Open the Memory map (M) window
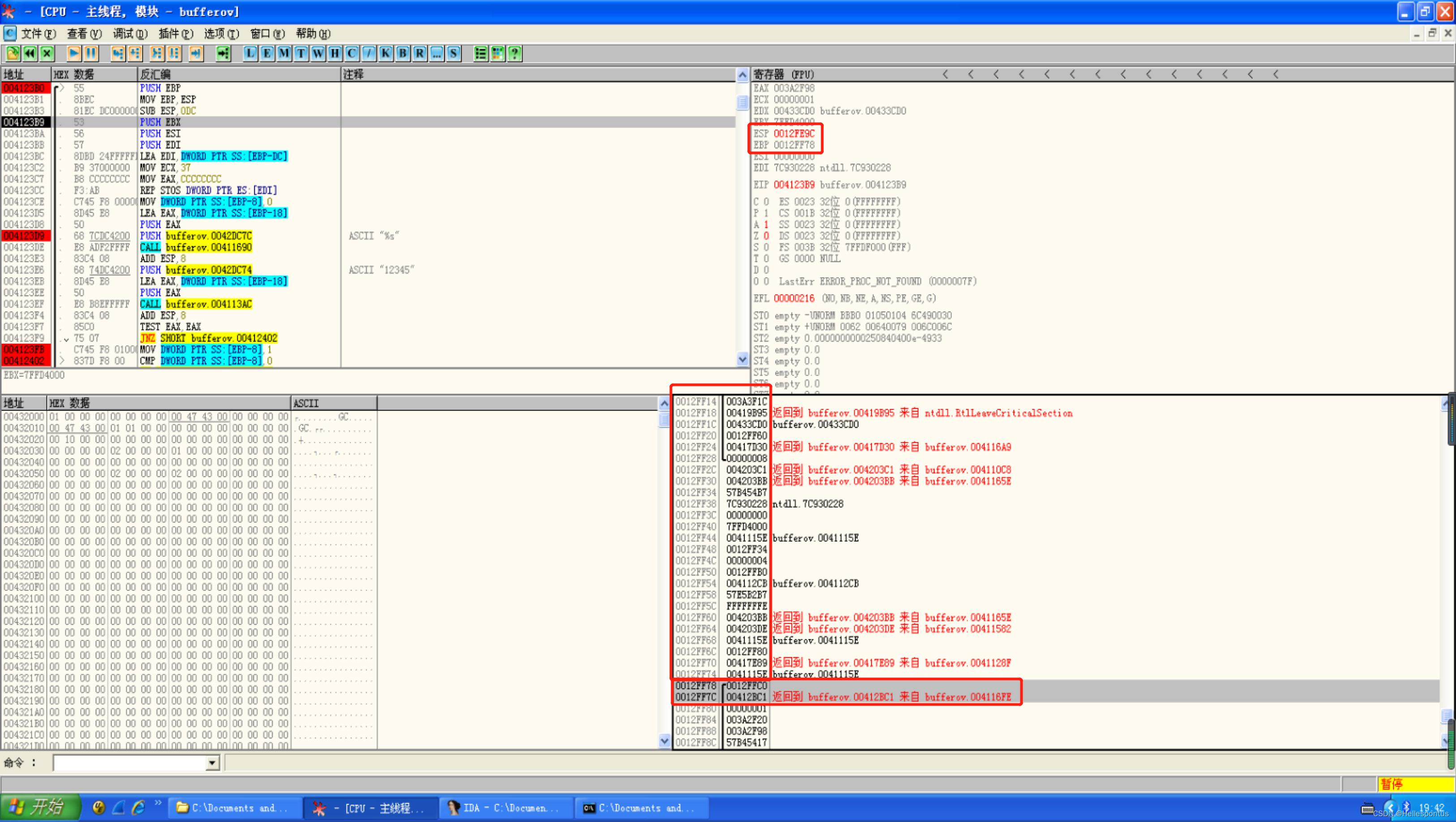1456x822 pixels. pyautogui.click(x=284, y=53)
